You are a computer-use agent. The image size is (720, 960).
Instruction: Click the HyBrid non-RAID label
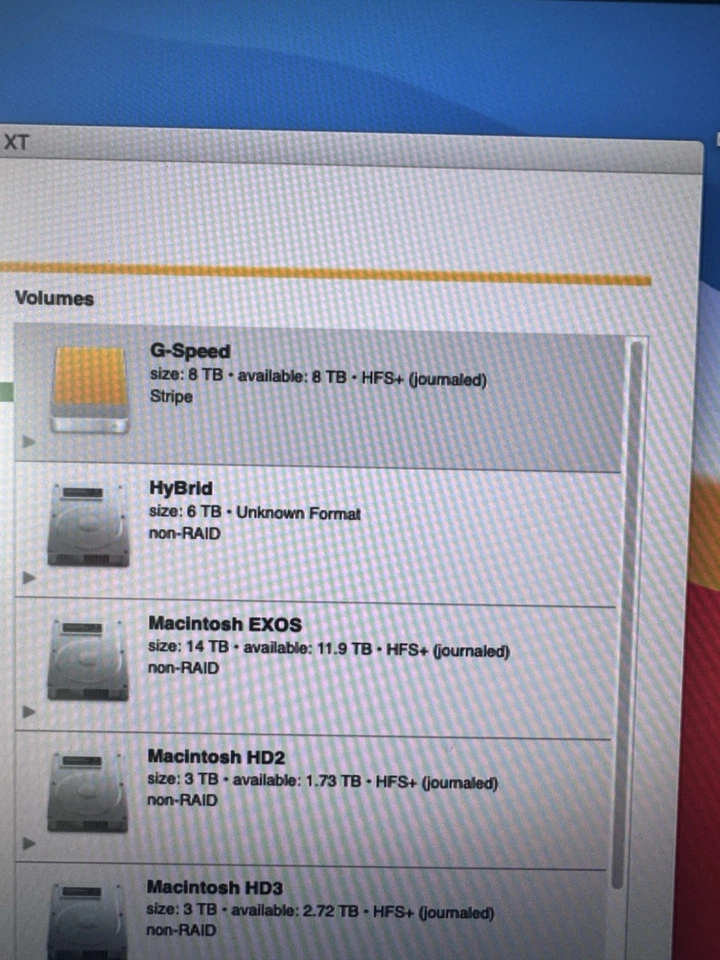coord(184,533)
